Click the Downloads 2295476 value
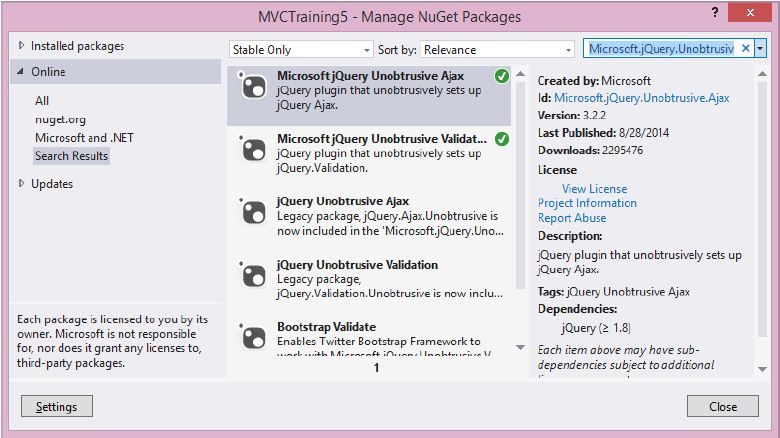 [x=622, y=150]
